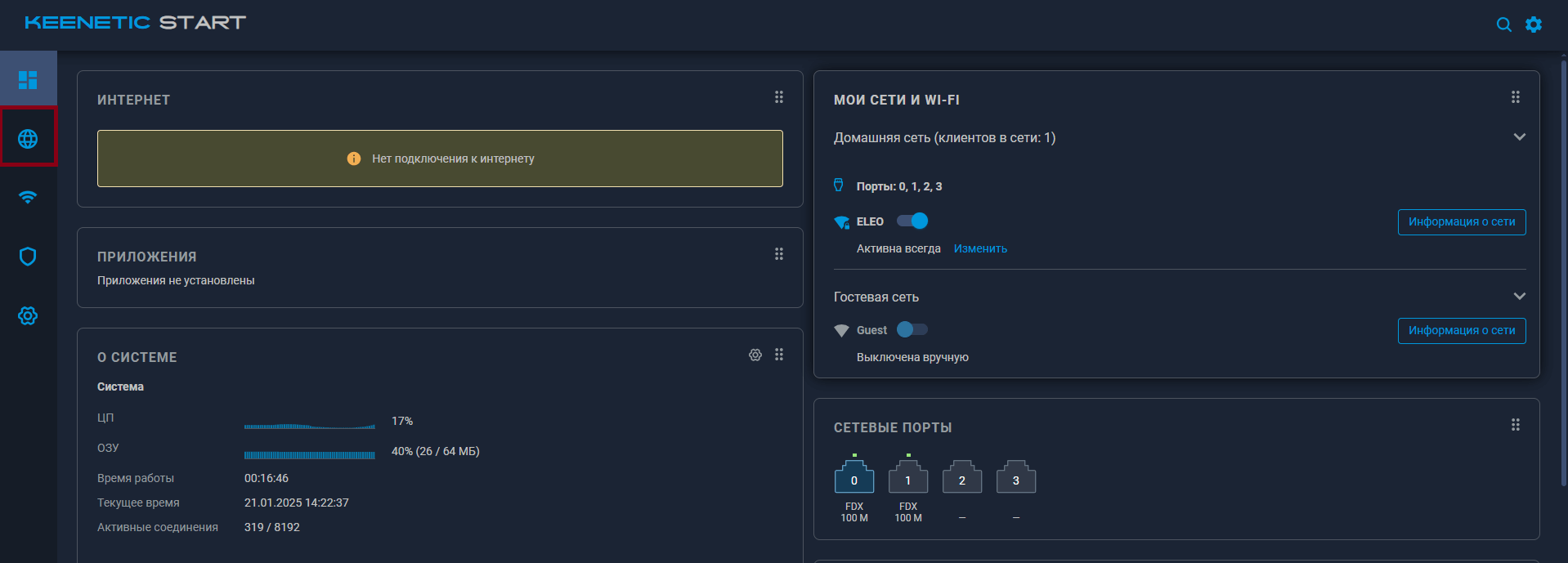The image size is (1568, 563).
Task: Click the CPU usage graph bar
Action: [x=310, y=426]
